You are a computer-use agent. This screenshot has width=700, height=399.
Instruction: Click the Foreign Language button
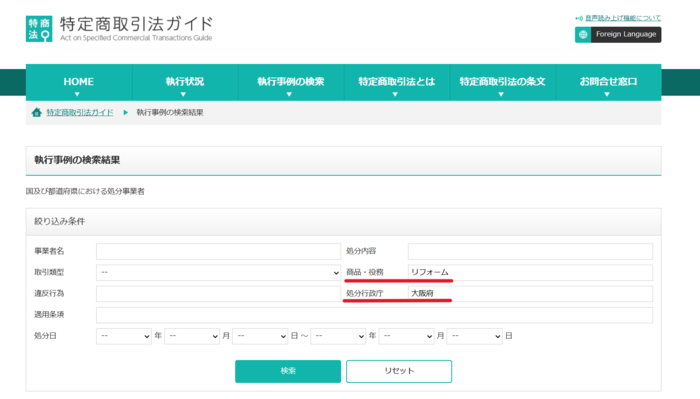point(618,34)
